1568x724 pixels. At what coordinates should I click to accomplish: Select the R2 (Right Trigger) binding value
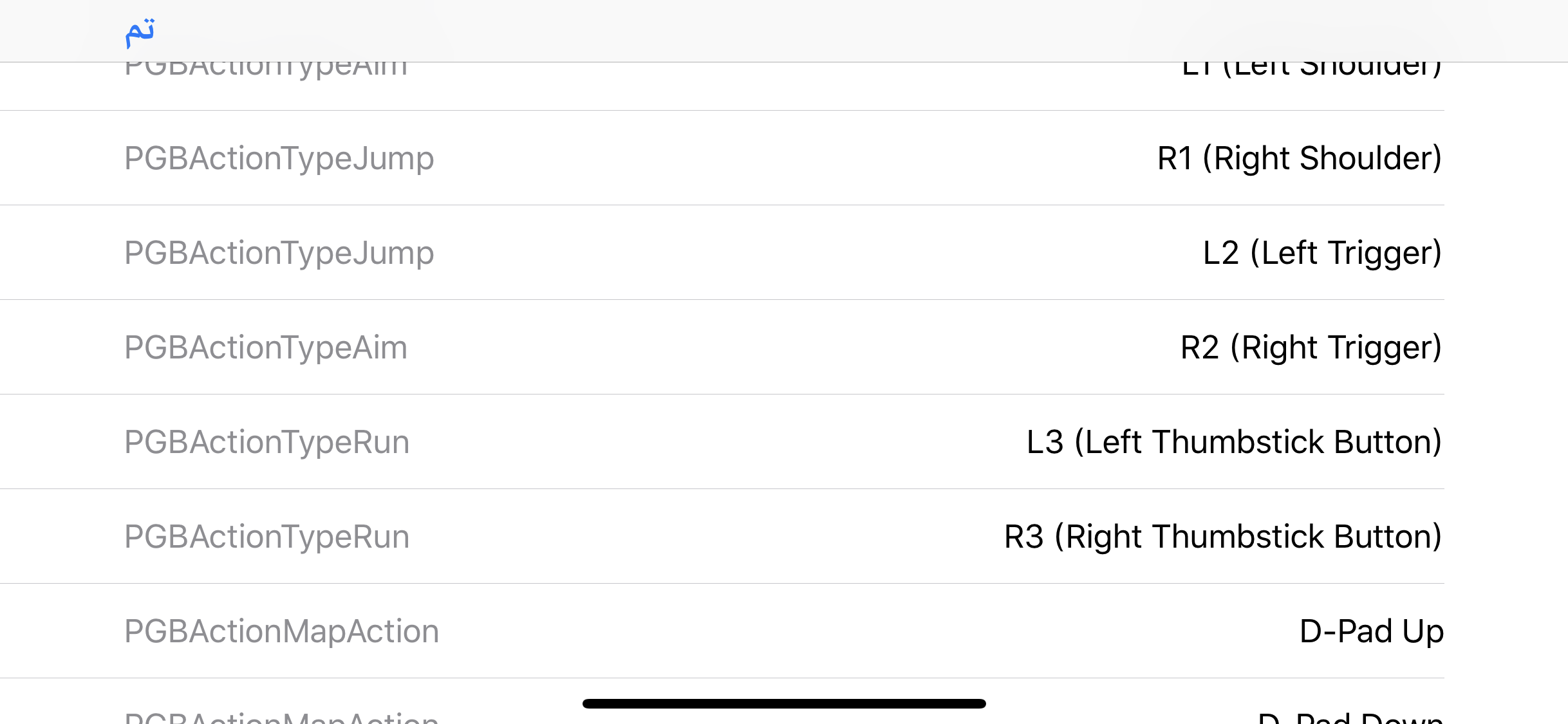point(1311,348)
